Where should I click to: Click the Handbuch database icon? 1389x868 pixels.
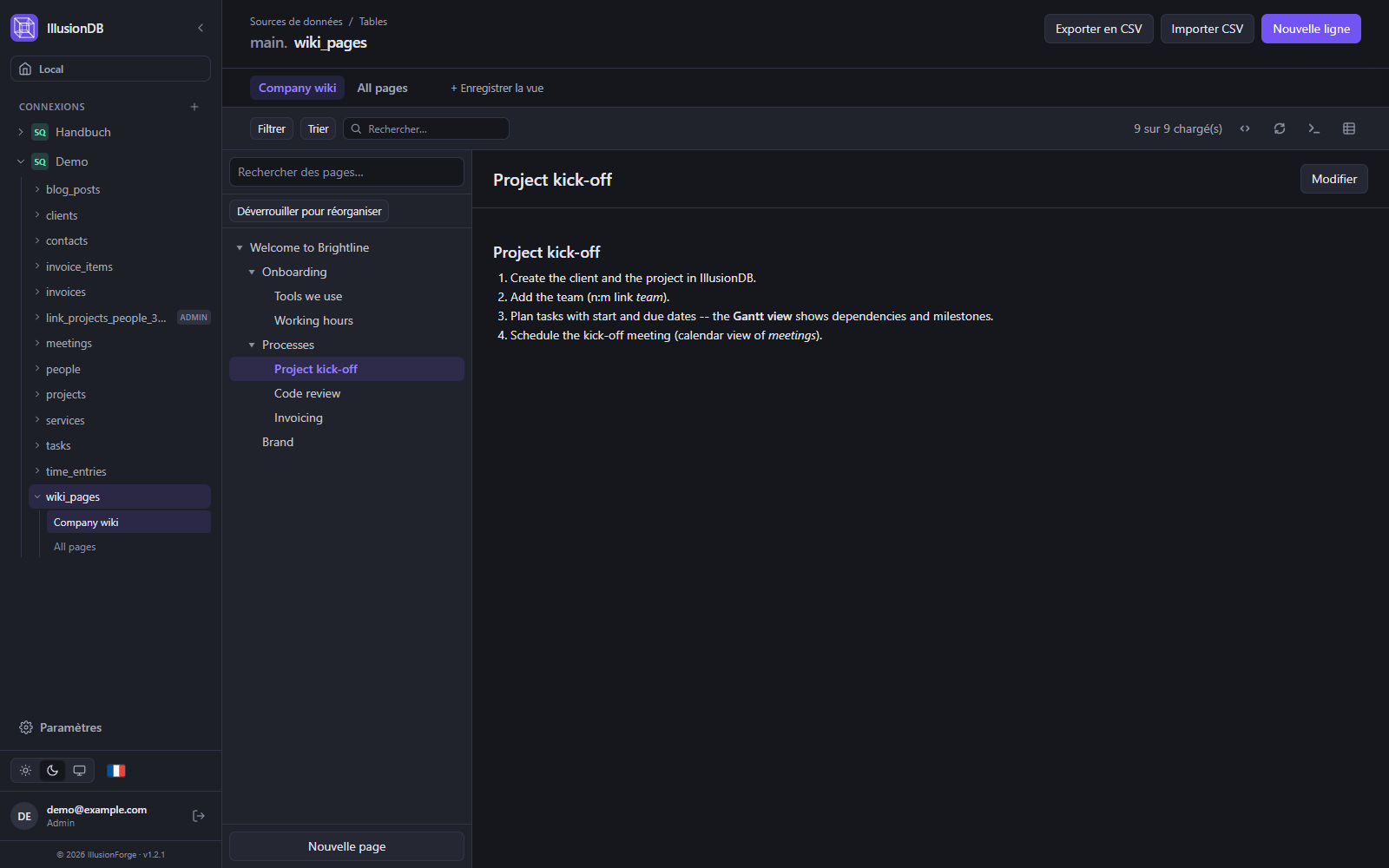[40, 132]
